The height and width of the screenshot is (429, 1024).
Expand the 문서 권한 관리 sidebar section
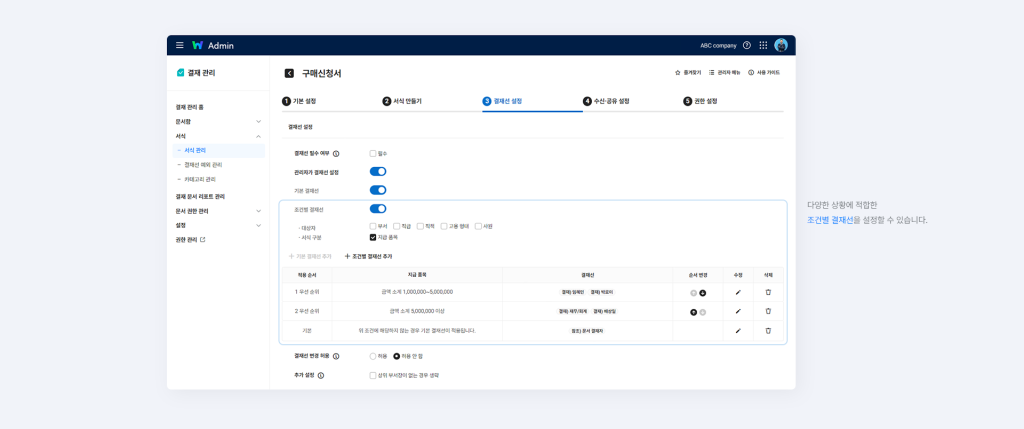tap(259, 211)
